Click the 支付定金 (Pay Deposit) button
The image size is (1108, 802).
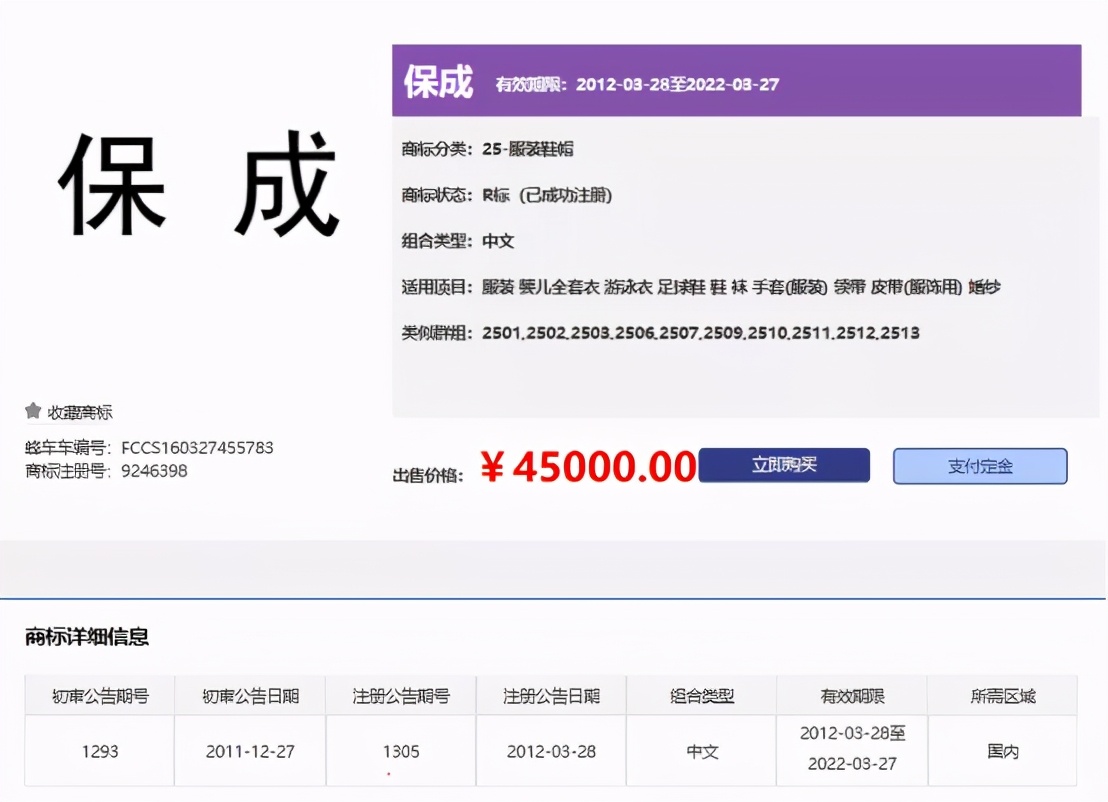pyautogui.click(x=979, y=465)
